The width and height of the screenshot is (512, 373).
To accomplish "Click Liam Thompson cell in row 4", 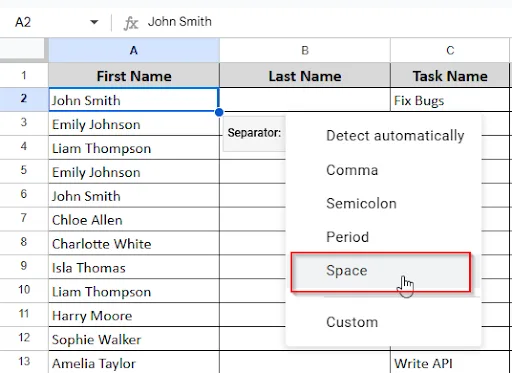I will [x=134, y=148].
